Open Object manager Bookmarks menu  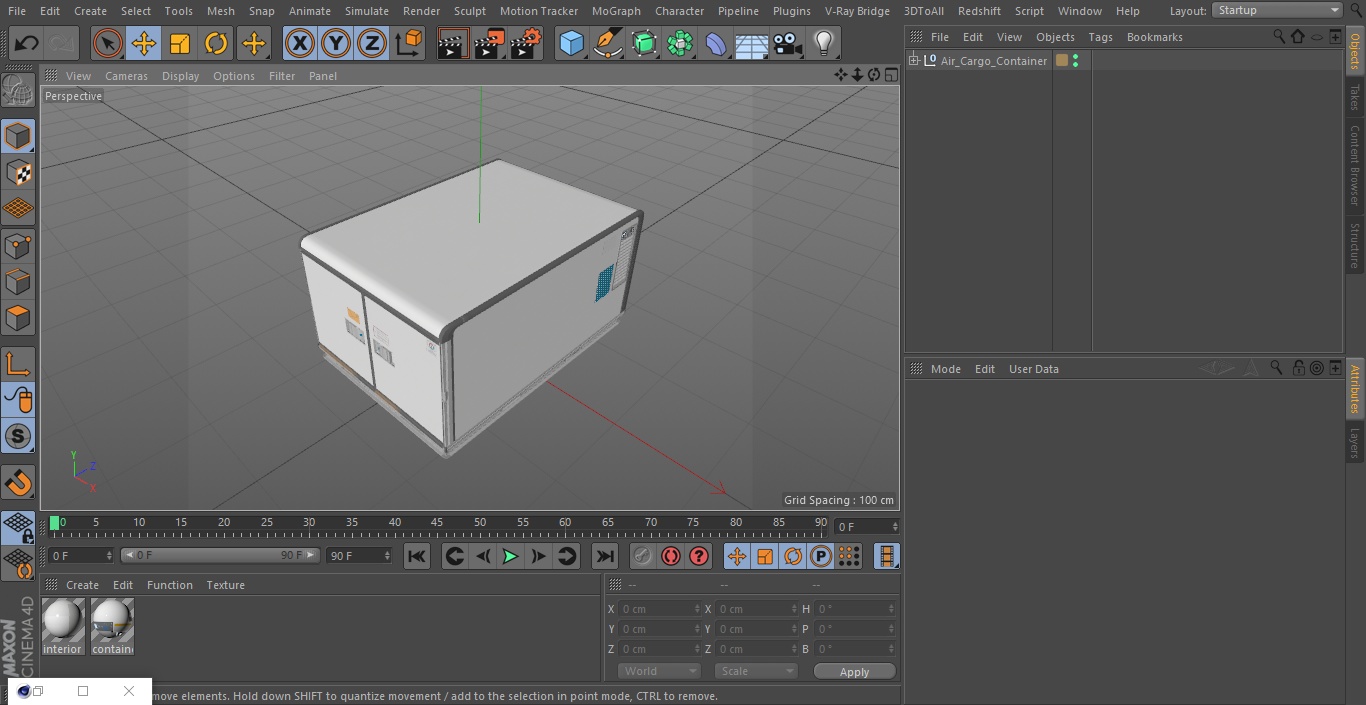pos(1154,37)
